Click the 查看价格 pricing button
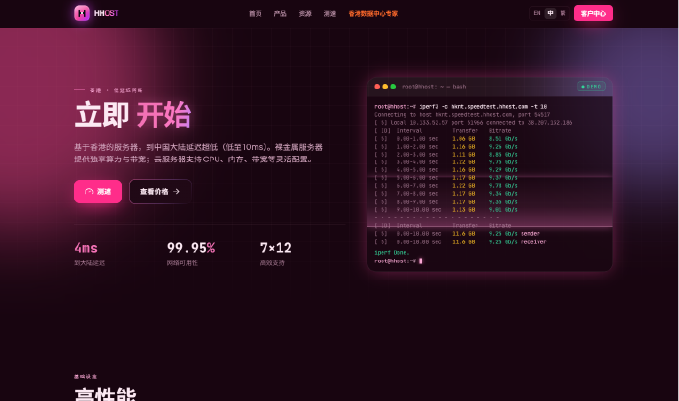This screenshot has height=401, width=679. coord(160,191)
